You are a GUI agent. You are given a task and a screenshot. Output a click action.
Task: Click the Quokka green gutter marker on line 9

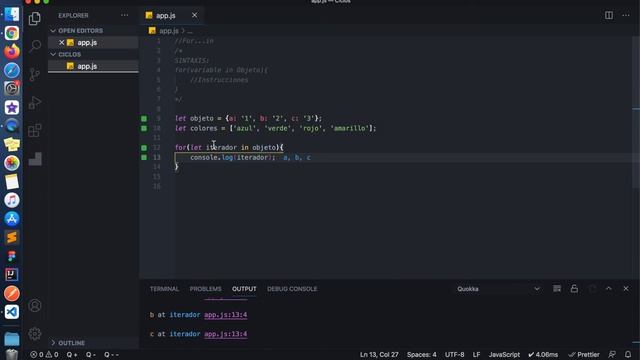coord(144,118)
